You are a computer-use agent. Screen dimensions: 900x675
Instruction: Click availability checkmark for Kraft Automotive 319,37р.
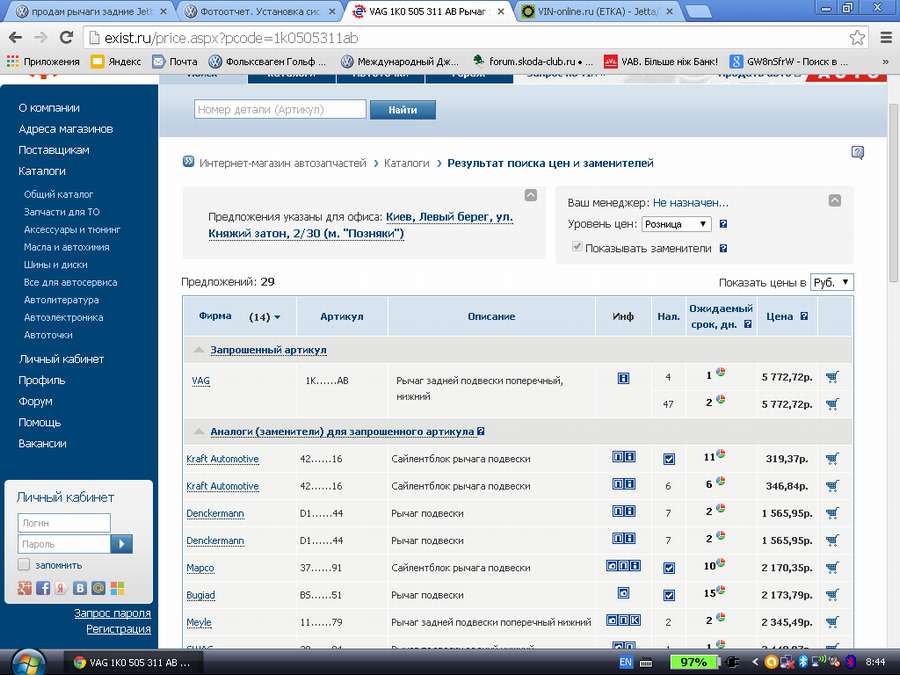coord(669,459)
